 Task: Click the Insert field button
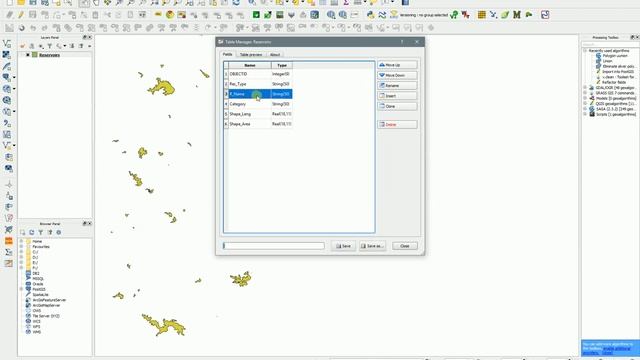pyautogui.click(x=397, y=96)
